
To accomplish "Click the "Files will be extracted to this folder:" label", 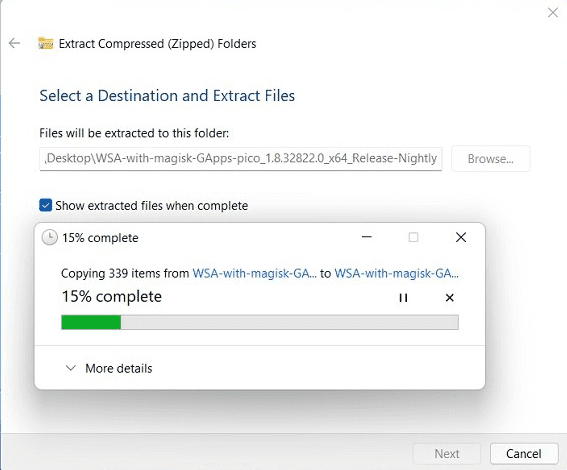I will point(134,133).
